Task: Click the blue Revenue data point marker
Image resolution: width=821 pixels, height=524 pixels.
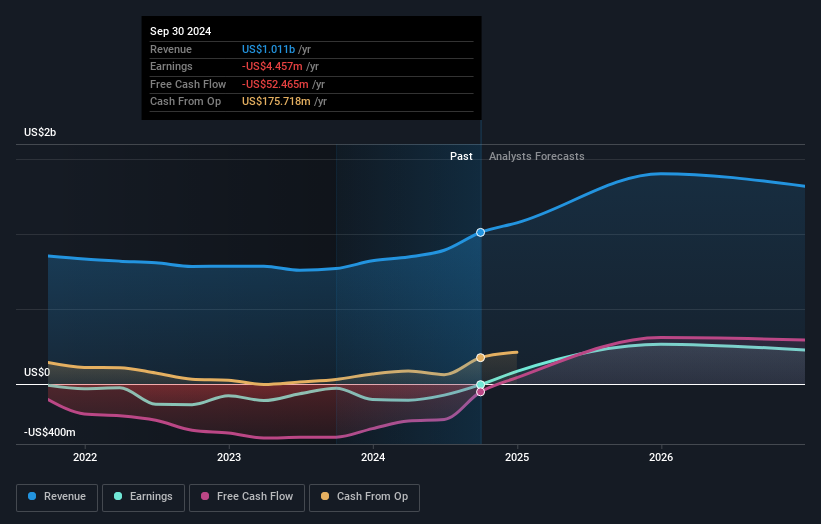Action: click(x=480, y=232)
